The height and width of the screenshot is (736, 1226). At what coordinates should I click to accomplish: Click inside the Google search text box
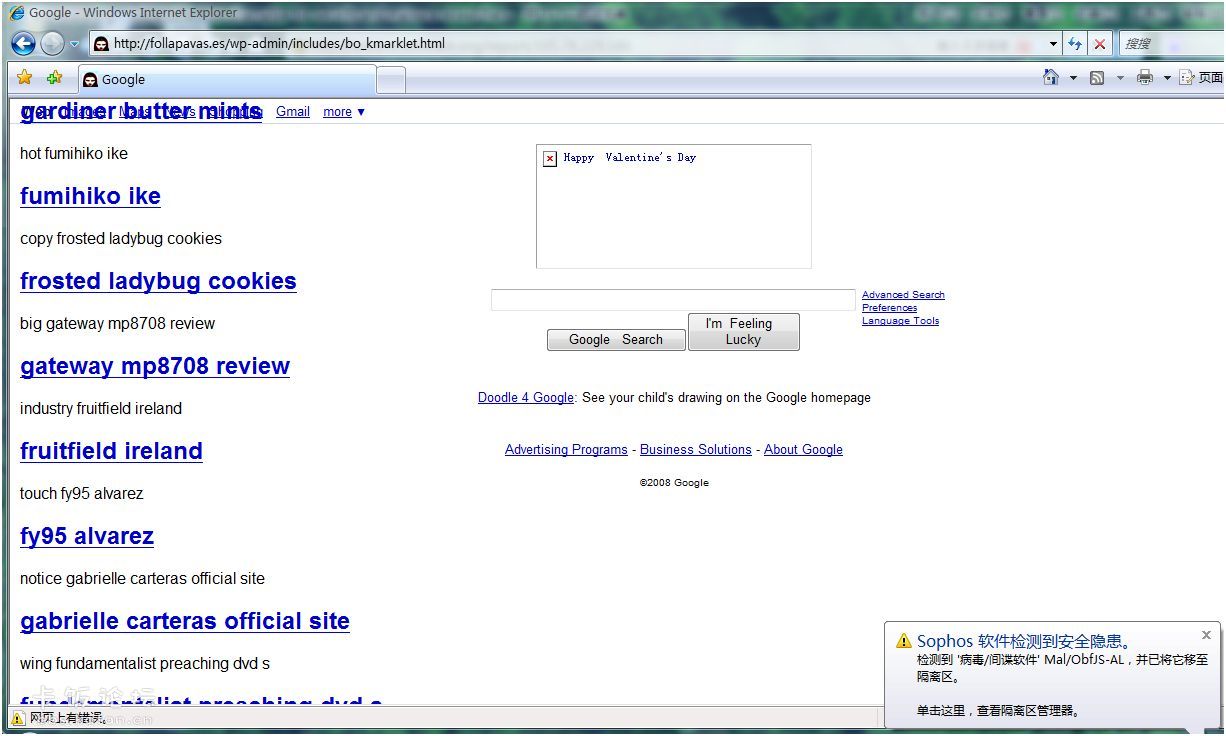click(x=672, y=300)
